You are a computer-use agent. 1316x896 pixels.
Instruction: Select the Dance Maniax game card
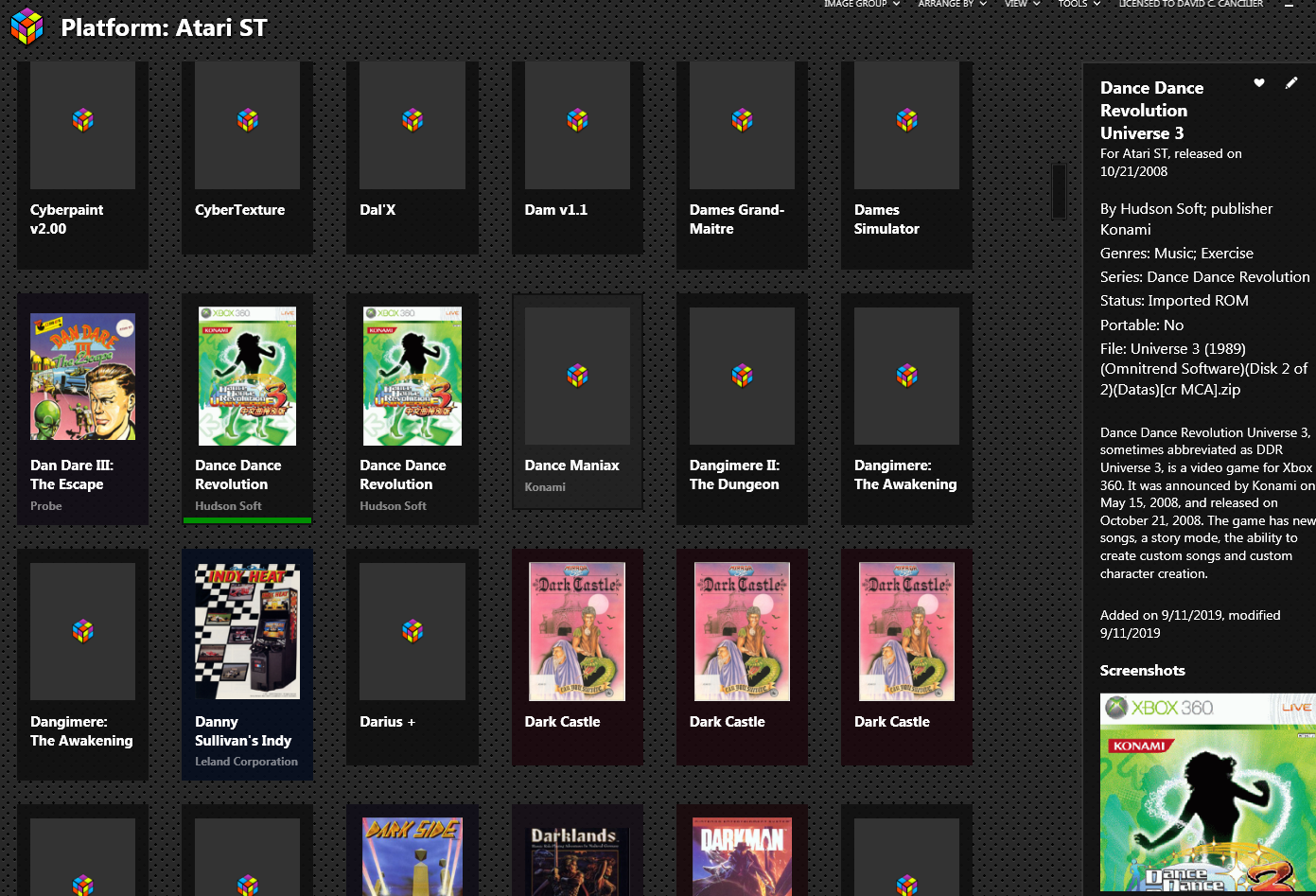[577, 401]
